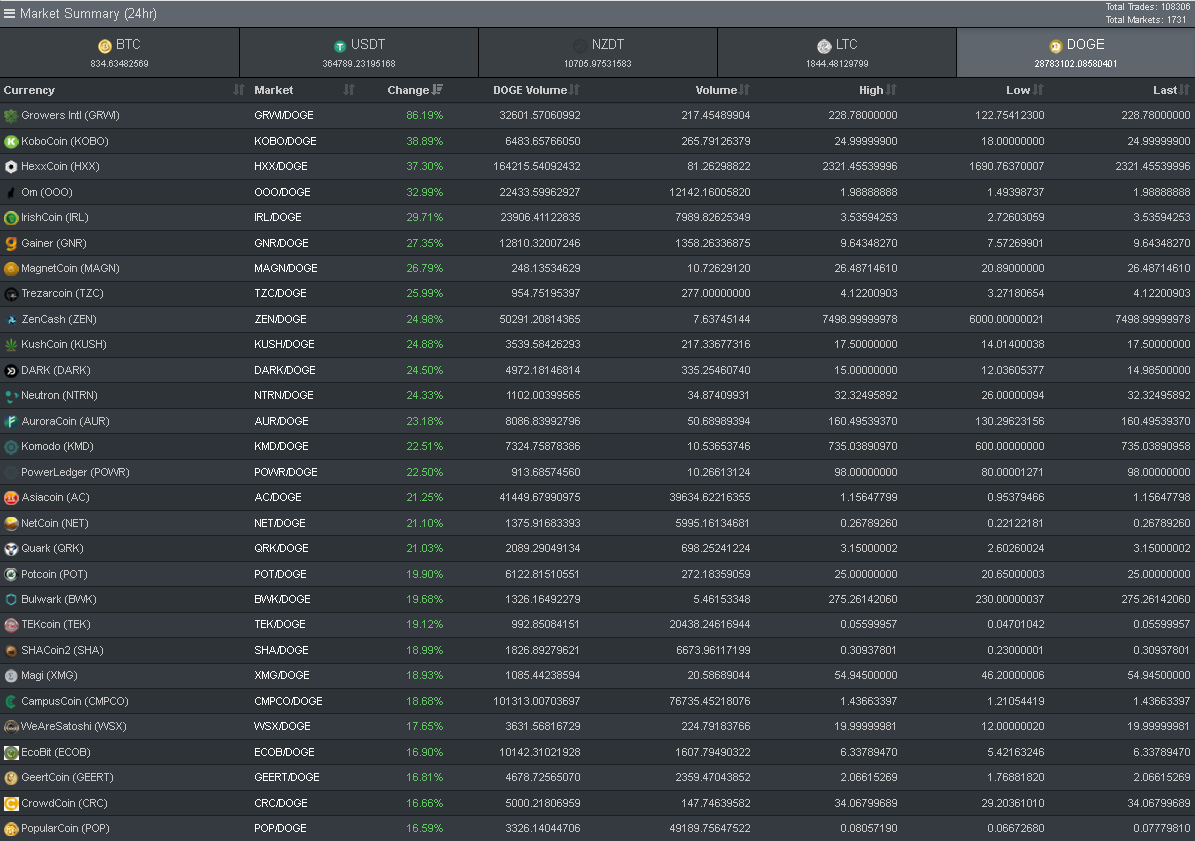1195x841 pixels.
Task: Sort table by Last column arrows
Action: pyautogui.click(x=1184, y=90)
